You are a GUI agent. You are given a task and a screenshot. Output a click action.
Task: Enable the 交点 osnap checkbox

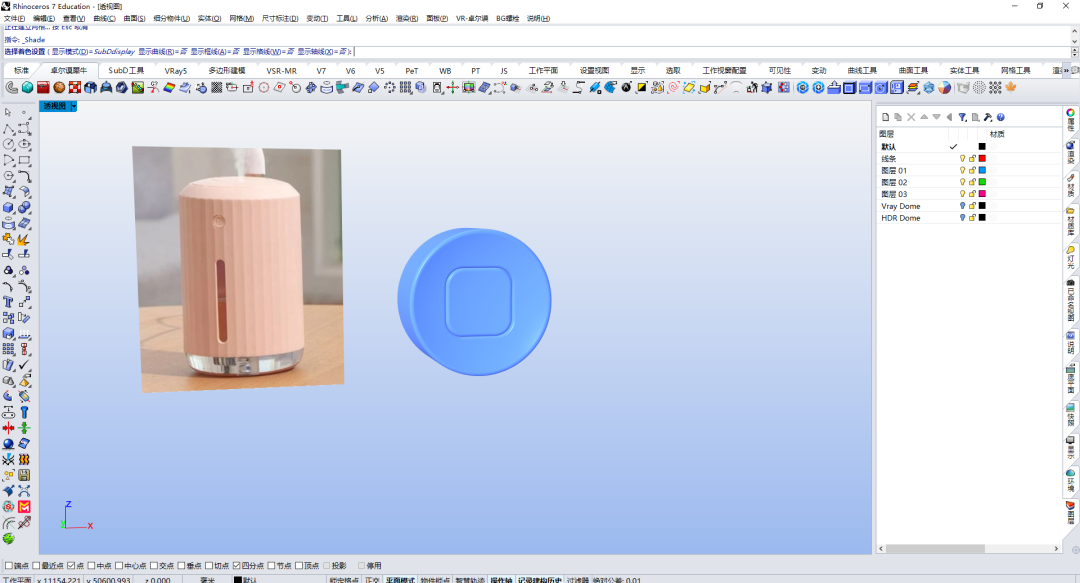(x=154, y=566)
